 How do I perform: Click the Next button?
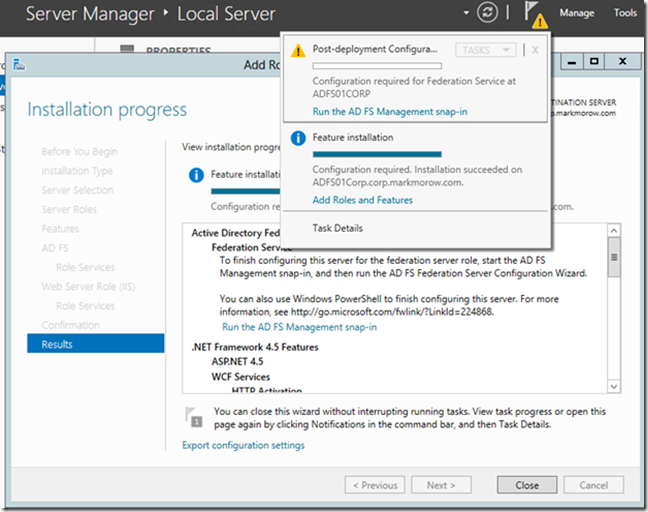(x=441, y=485)
